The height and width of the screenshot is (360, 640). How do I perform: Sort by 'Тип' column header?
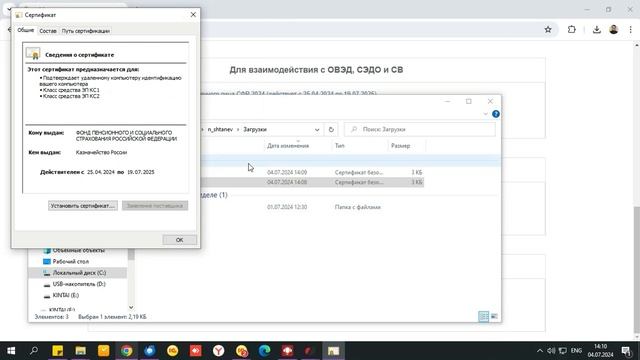[340, 146]
